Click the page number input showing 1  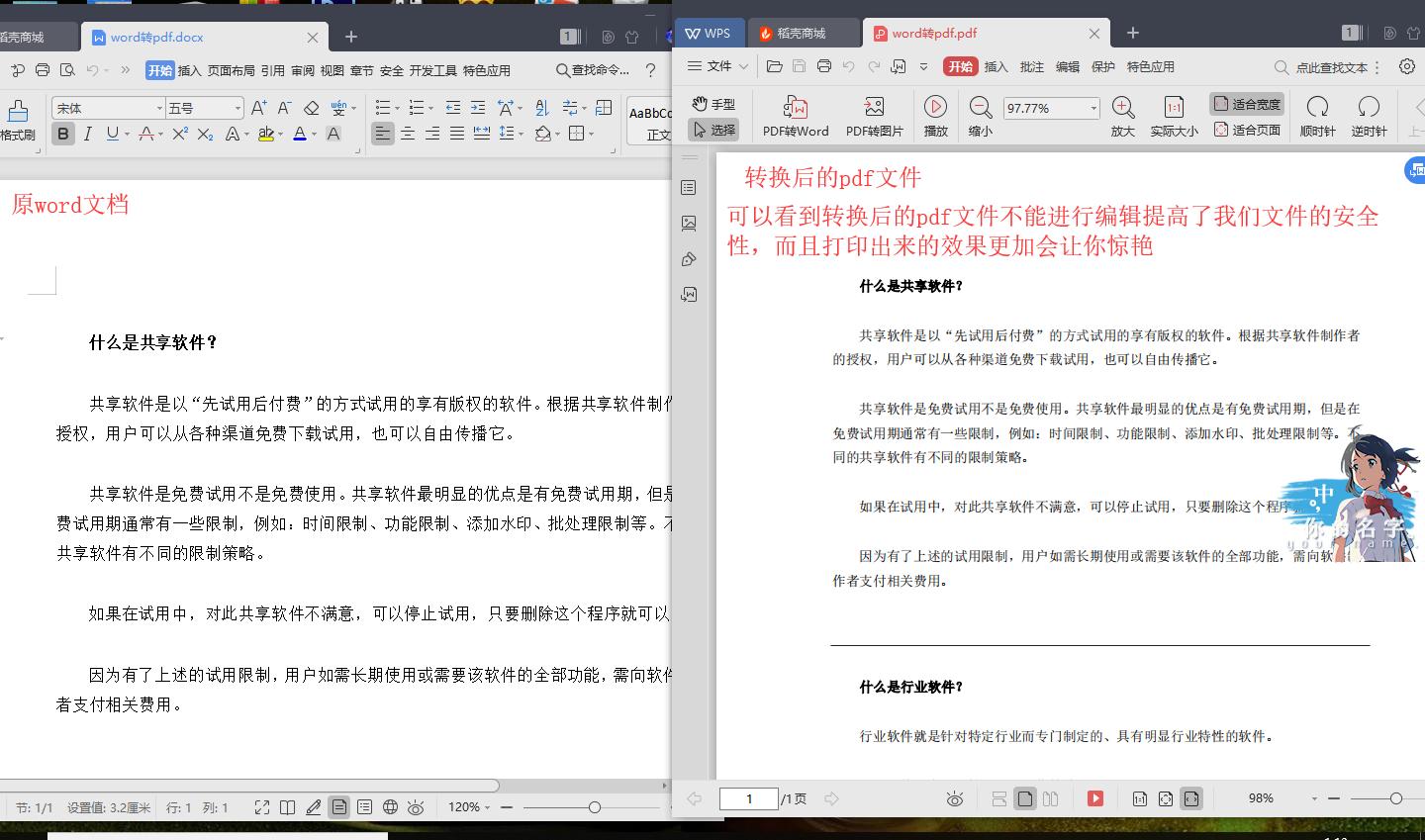coord(749,798)
